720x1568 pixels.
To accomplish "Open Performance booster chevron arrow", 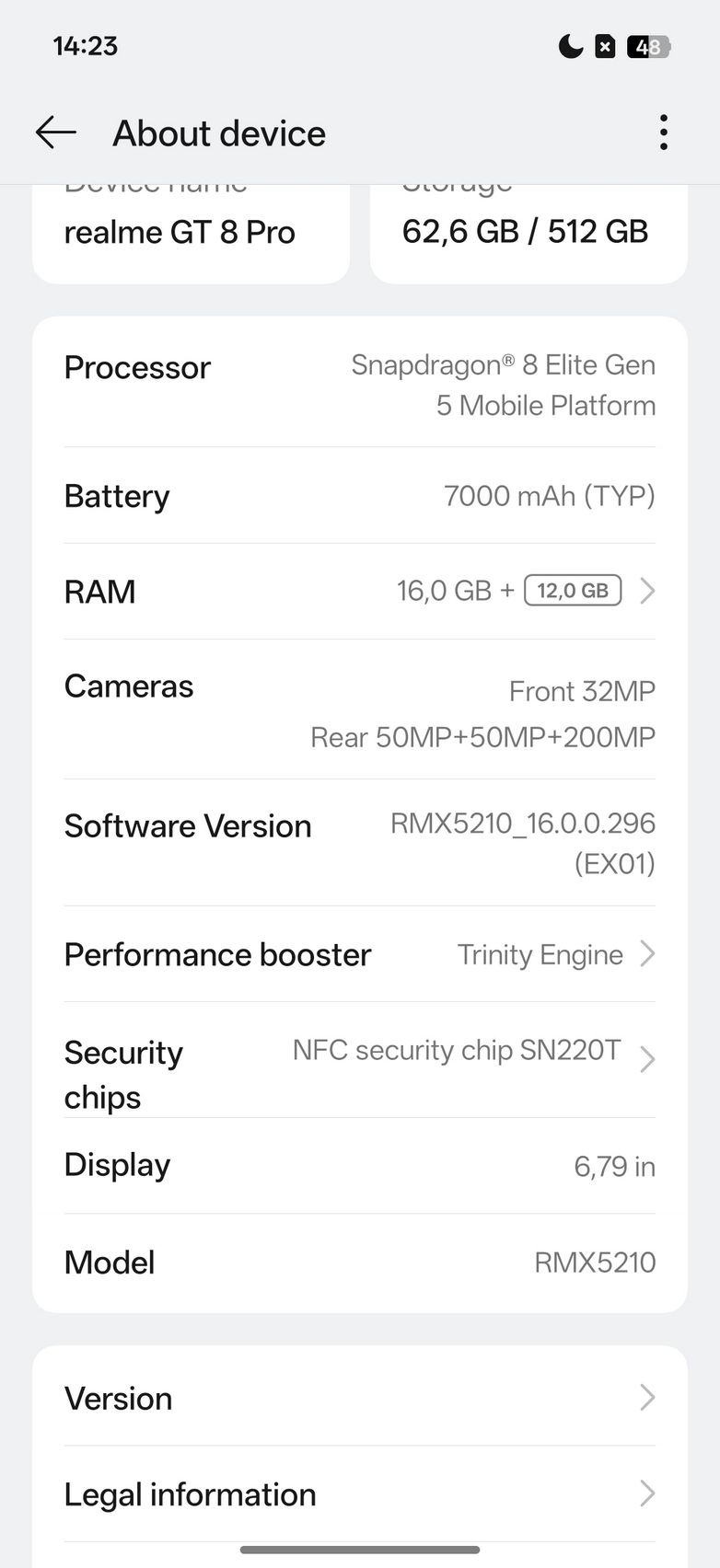I will click(x=647, y=954).
